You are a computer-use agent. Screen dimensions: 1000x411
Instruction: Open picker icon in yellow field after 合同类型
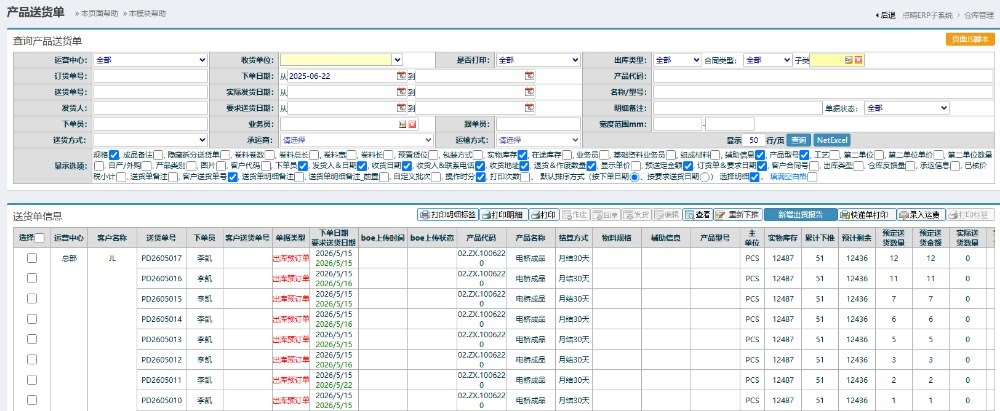coord(849,60)
